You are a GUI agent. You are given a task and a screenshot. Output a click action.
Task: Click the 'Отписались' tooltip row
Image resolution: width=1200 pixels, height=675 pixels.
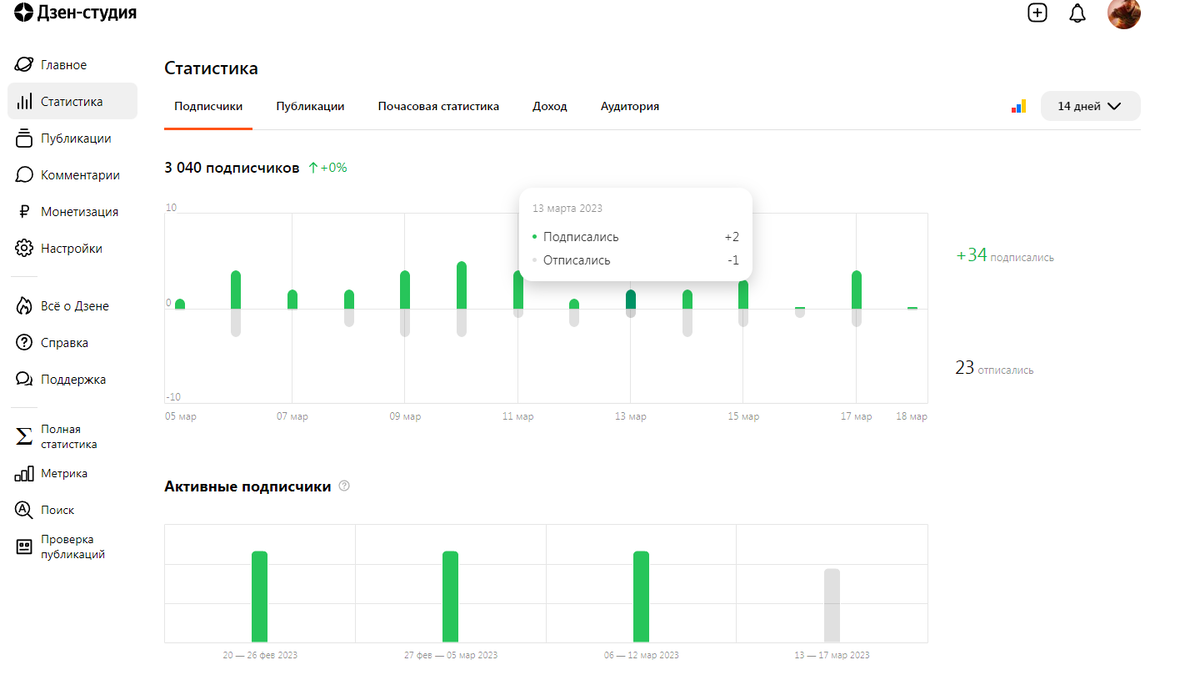[x=635, y=260]
